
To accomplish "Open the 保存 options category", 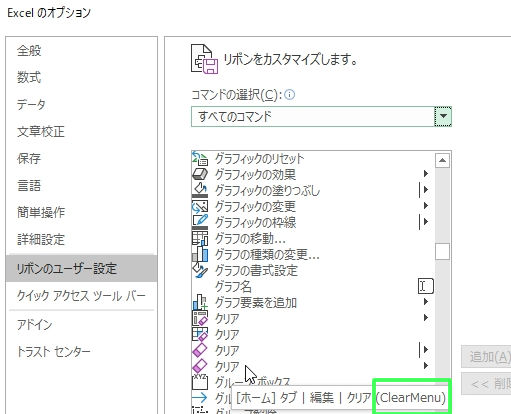I will pos(81,158).
